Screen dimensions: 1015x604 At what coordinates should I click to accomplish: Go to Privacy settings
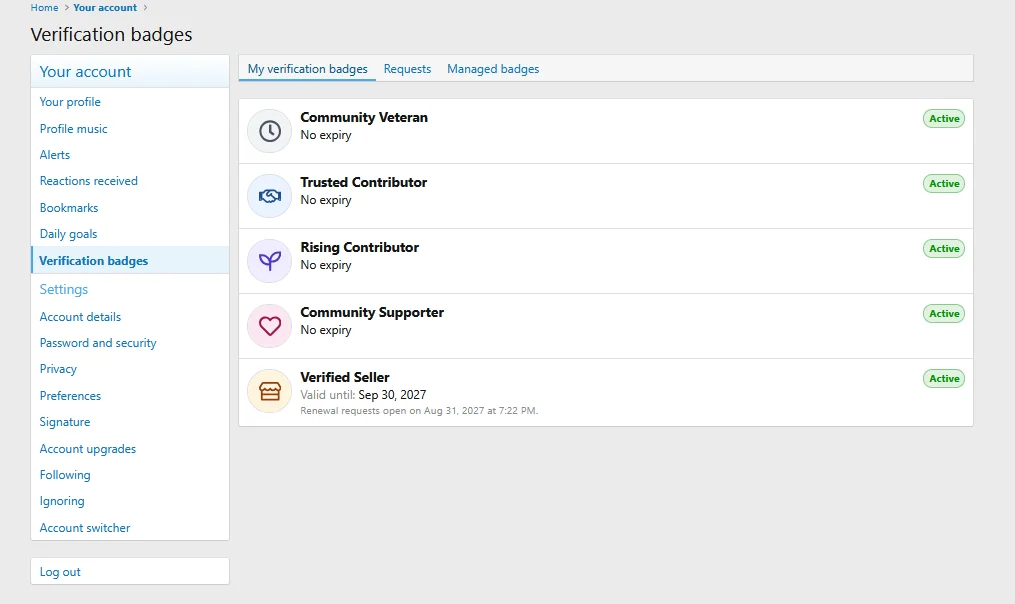(58, 368)
